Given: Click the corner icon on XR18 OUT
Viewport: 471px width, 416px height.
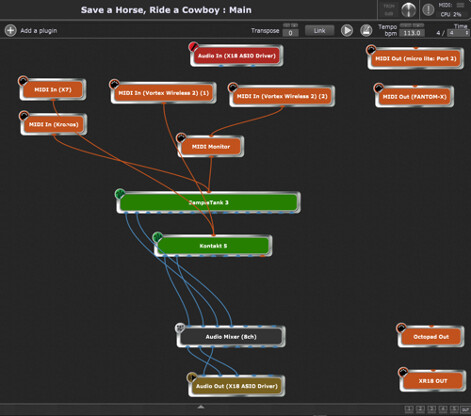Looking at the screenshot, I should (x=403, y=372).
